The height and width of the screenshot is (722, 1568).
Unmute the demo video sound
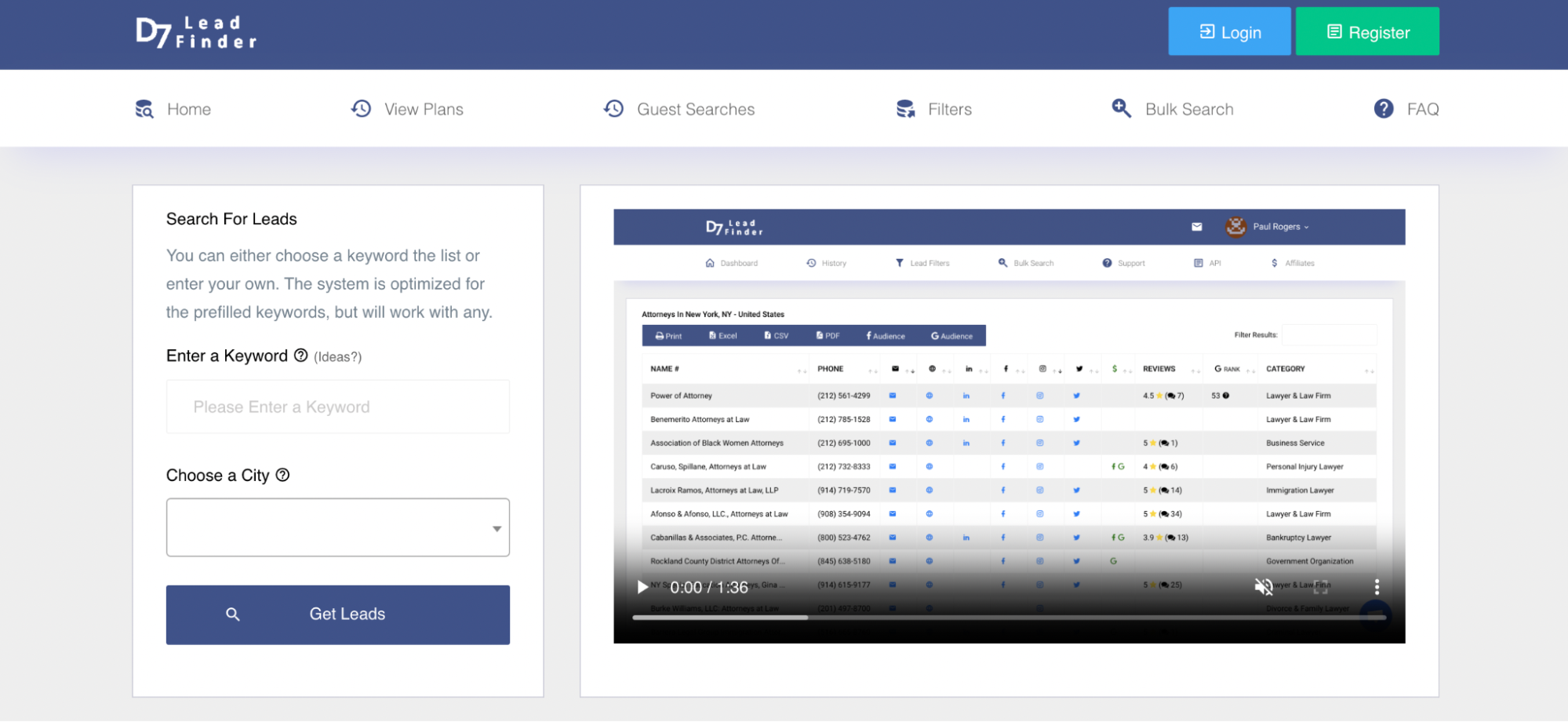click(x=1264, y=587)
